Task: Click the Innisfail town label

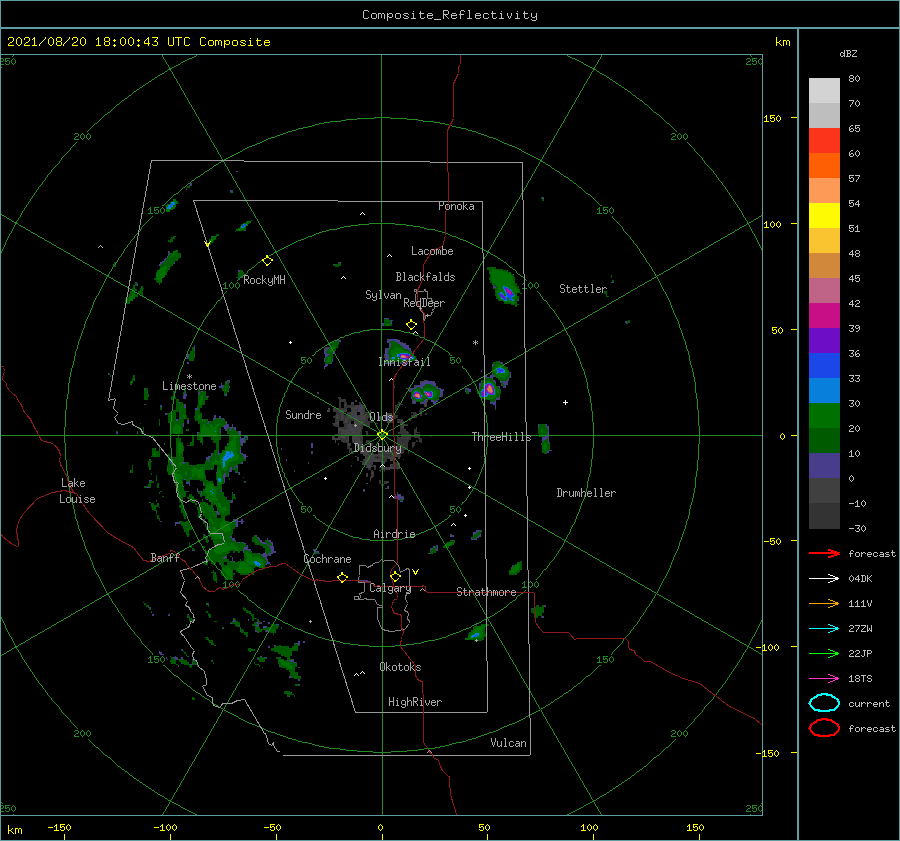Action: [x=404, y=362]
